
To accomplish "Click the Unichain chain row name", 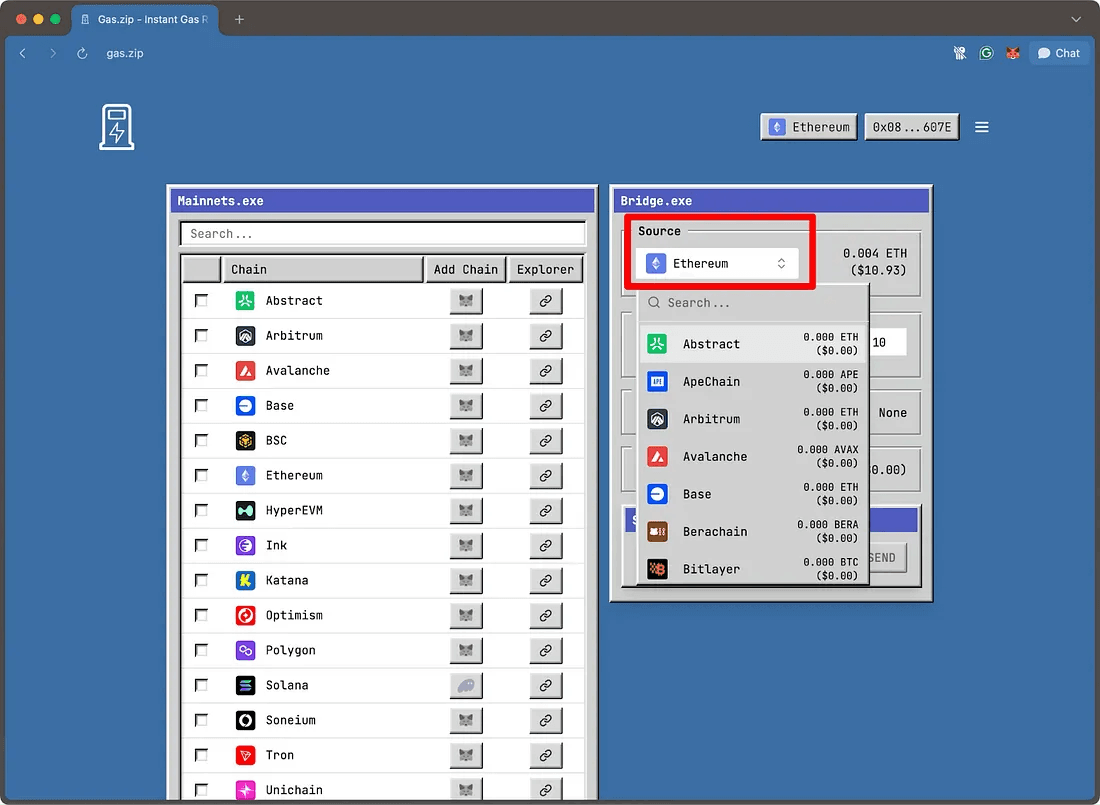I will click(x=294, y=790).
